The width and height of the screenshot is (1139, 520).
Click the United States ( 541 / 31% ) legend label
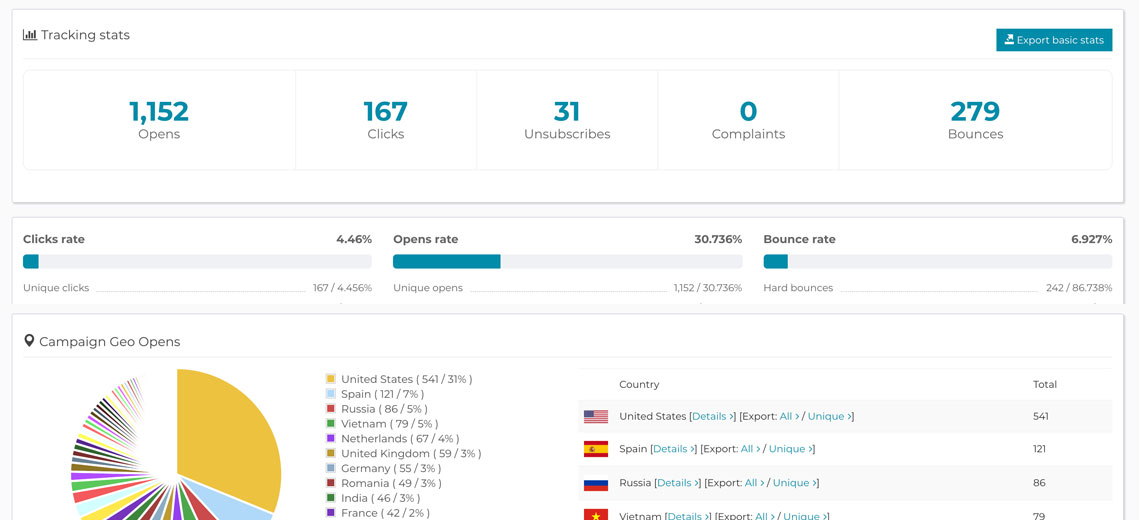[407, 378]
